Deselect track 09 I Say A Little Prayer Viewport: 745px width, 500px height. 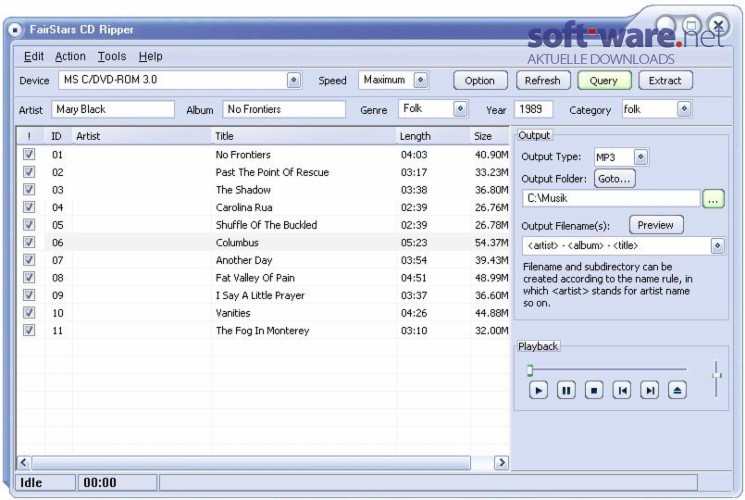pyautogui.click(x=29, y=295)
